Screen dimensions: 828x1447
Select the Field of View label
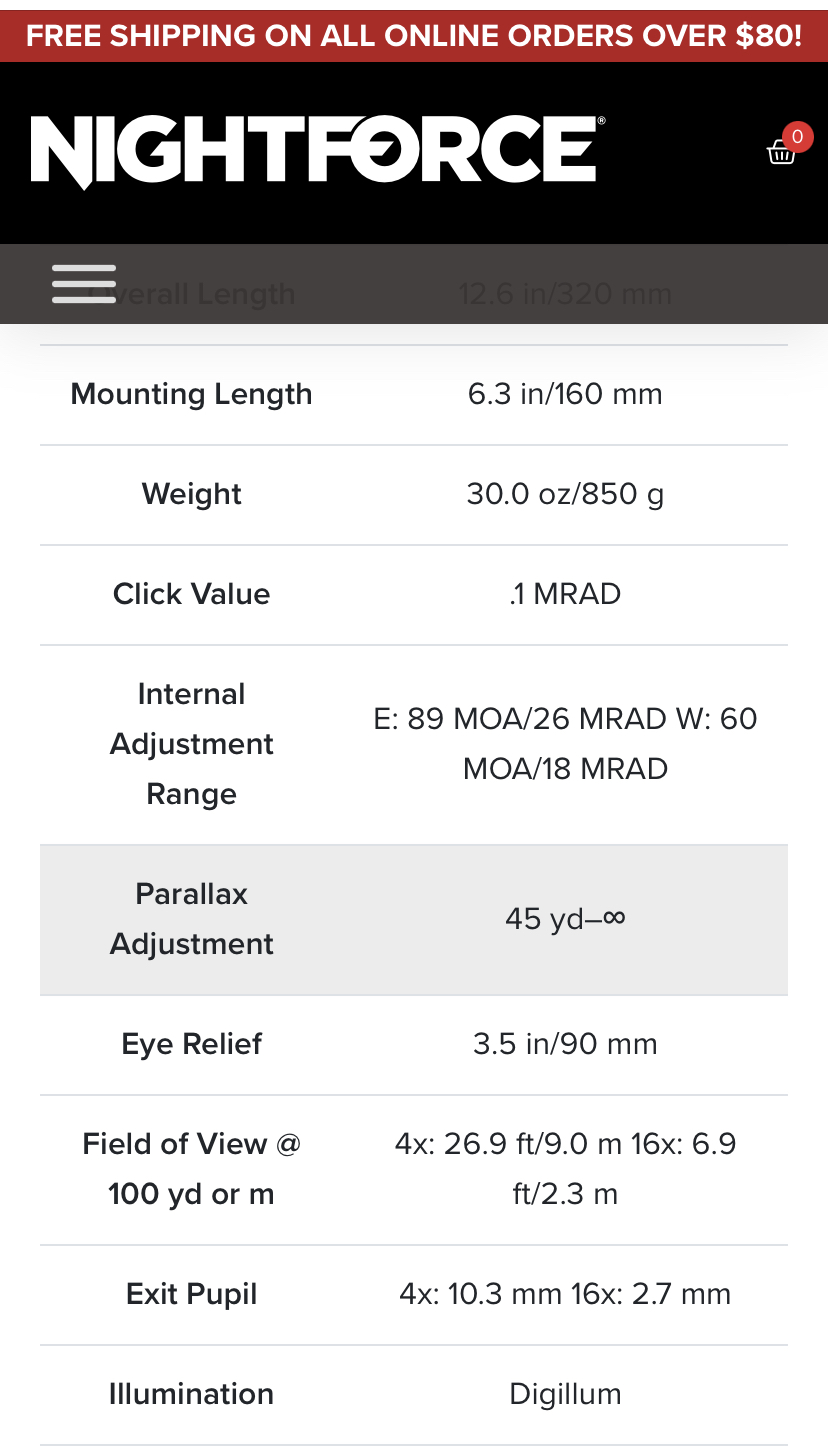coord(192,1169)
